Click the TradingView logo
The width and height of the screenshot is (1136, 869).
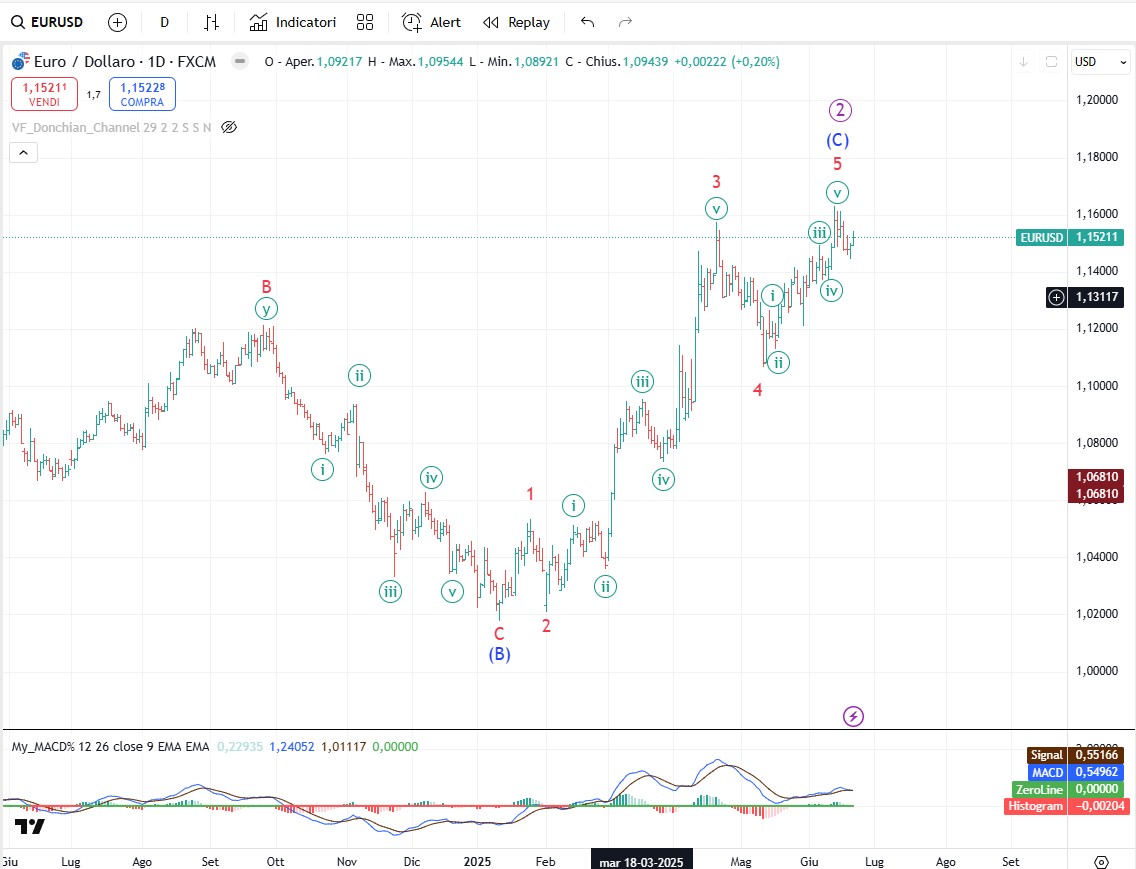(x=30, y=826)
